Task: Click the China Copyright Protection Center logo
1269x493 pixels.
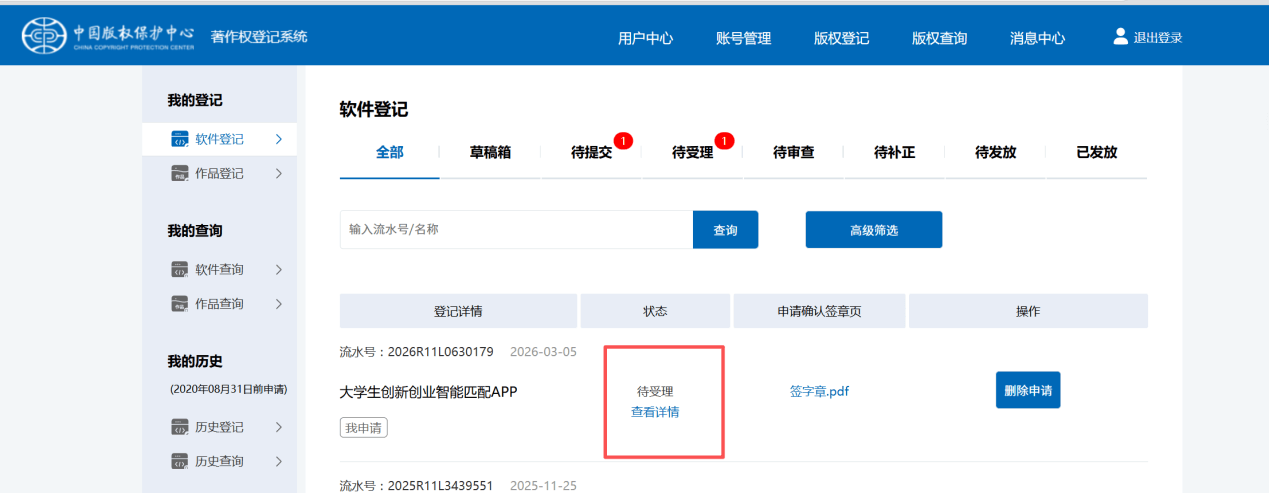Action: (x=108, y=38)
